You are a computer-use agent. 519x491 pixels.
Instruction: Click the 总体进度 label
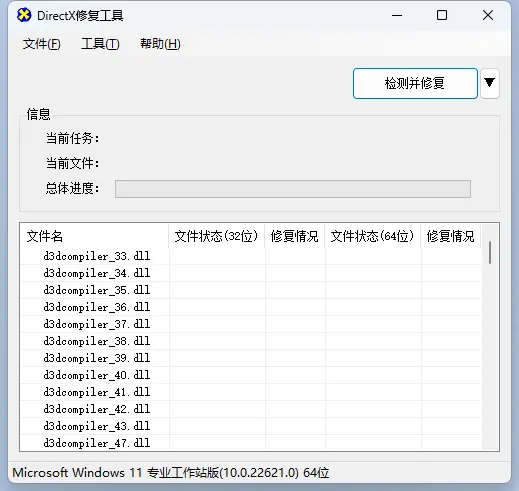tap(72, 188)
